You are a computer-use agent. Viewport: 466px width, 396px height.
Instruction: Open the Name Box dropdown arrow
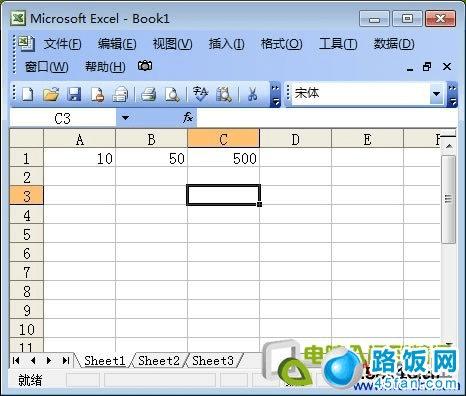(x=125, y=118)
